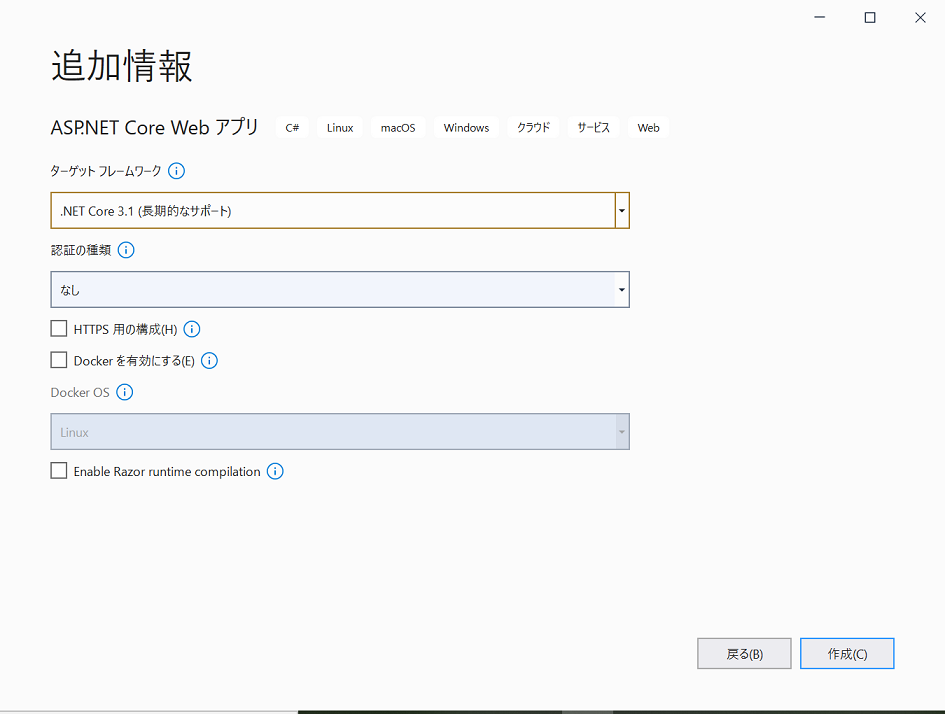
Task: Click the C# tag
Action: coord(292,128)
